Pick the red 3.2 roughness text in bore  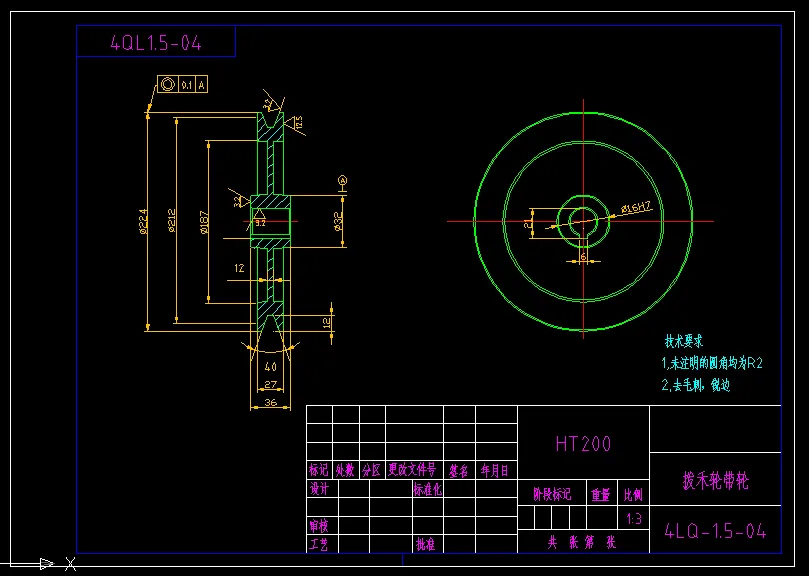pos(260,223)
